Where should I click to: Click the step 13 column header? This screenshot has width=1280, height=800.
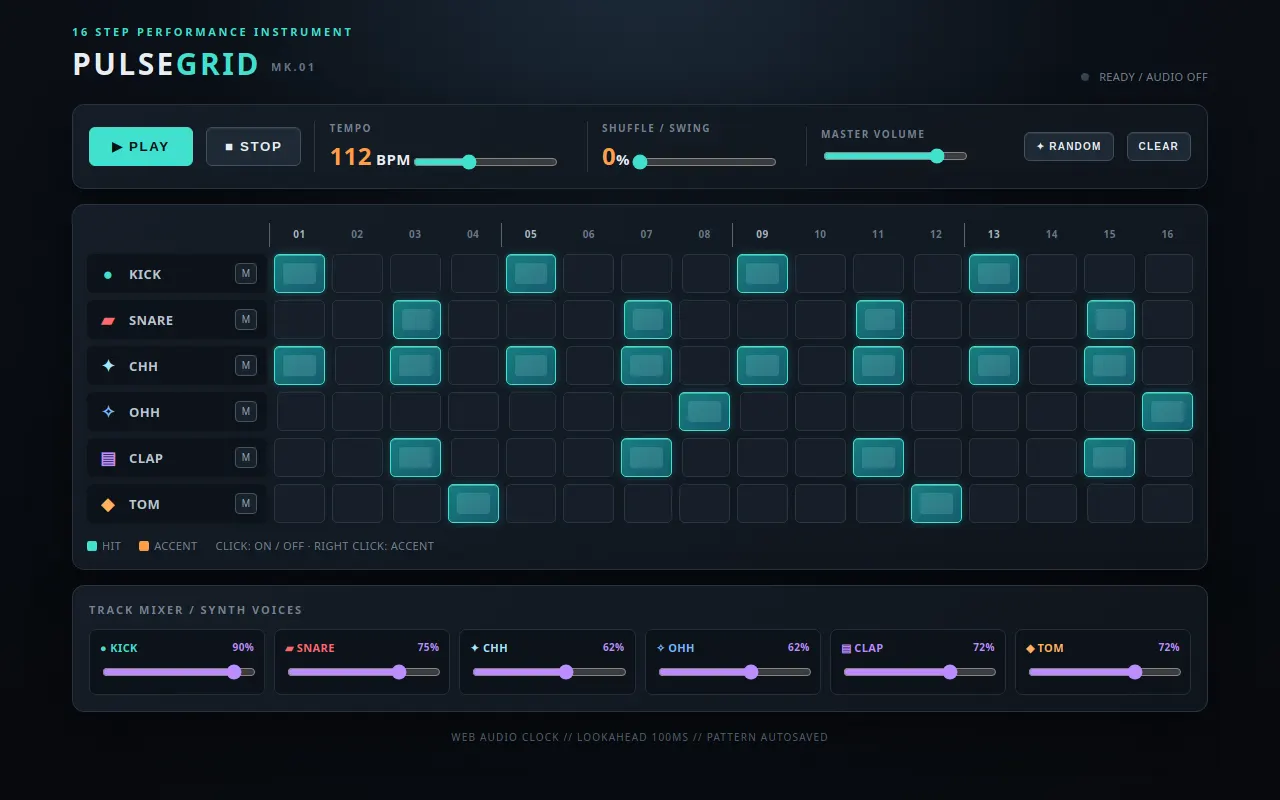(x=994, y=234)
